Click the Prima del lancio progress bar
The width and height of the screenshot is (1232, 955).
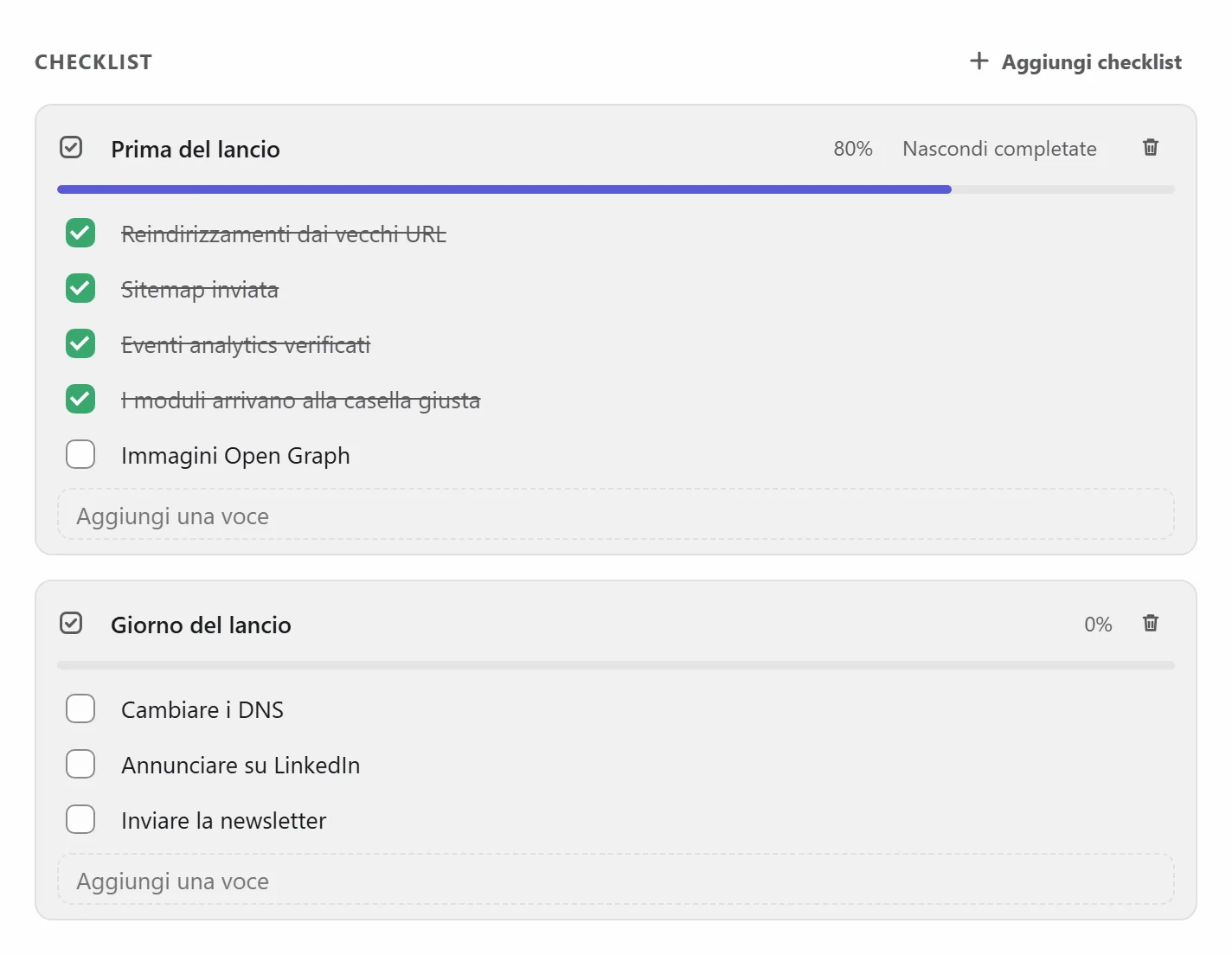[616, 189]
